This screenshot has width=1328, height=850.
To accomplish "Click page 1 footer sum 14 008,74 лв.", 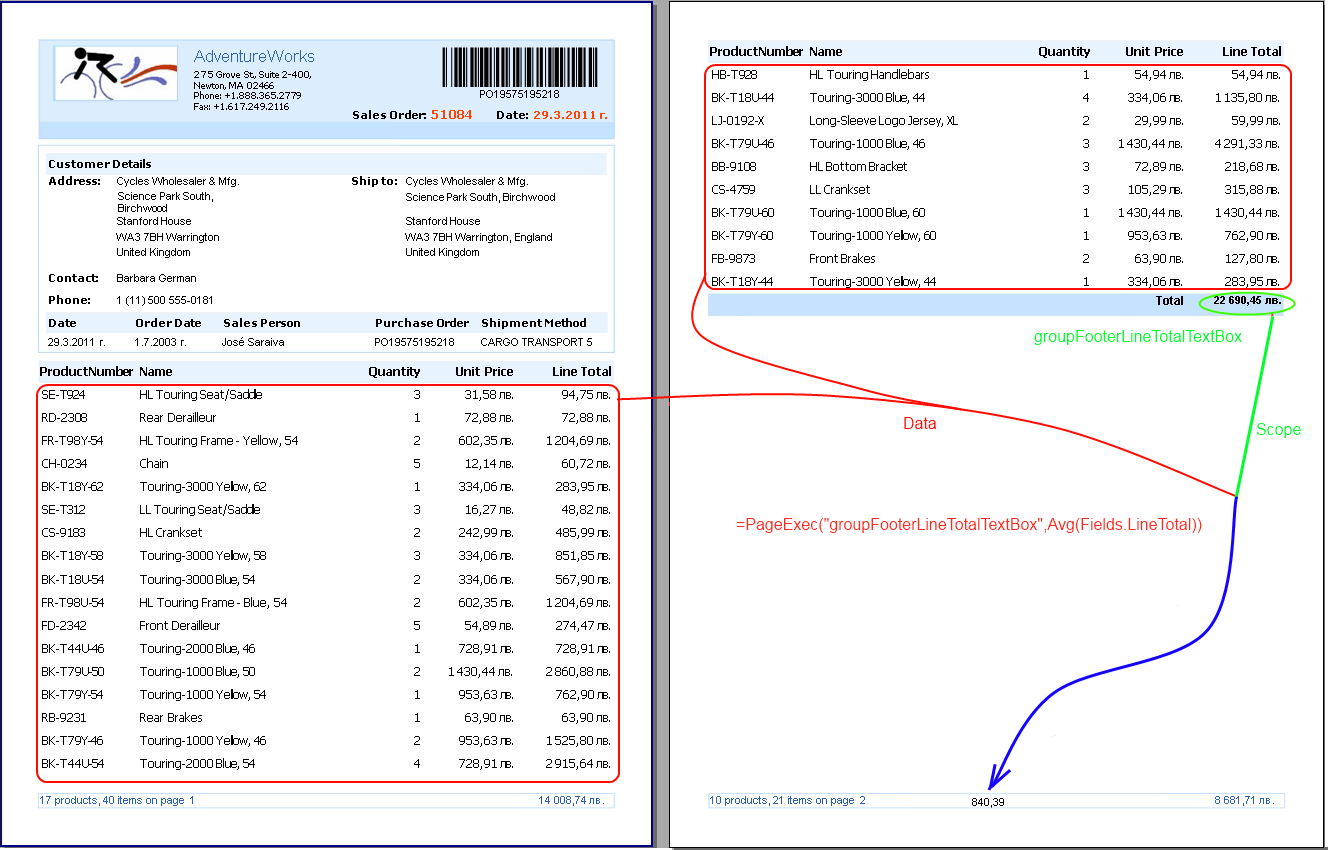I will 572,800.
